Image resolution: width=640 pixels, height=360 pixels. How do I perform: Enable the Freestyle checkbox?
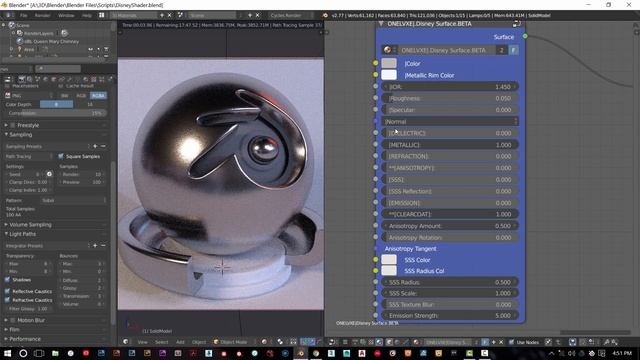[x=13, y=125]
